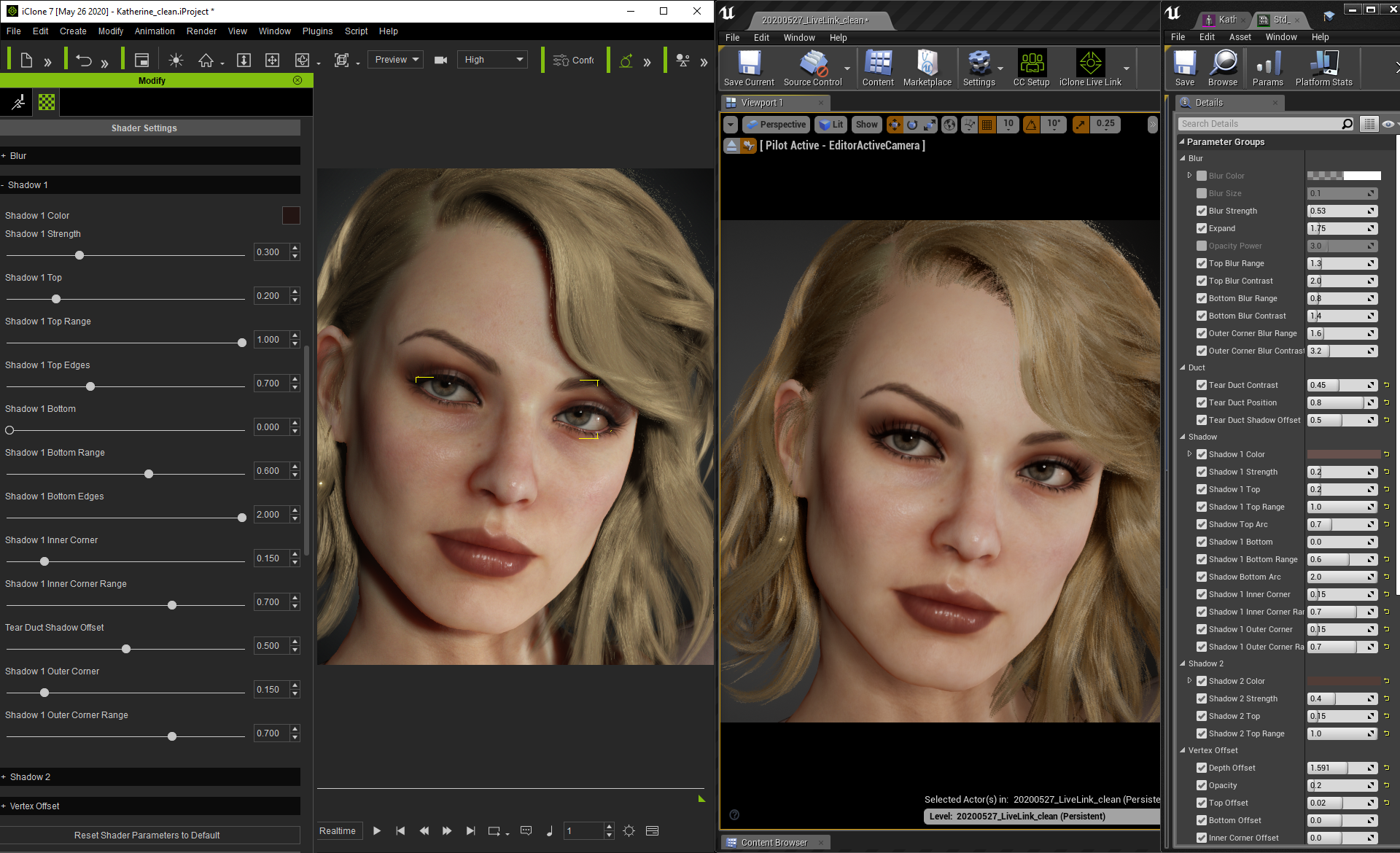This screenshot has width=1400, height=853.
Task: Collapse the Duct parameter group
Action: (x=1183, y=367)
